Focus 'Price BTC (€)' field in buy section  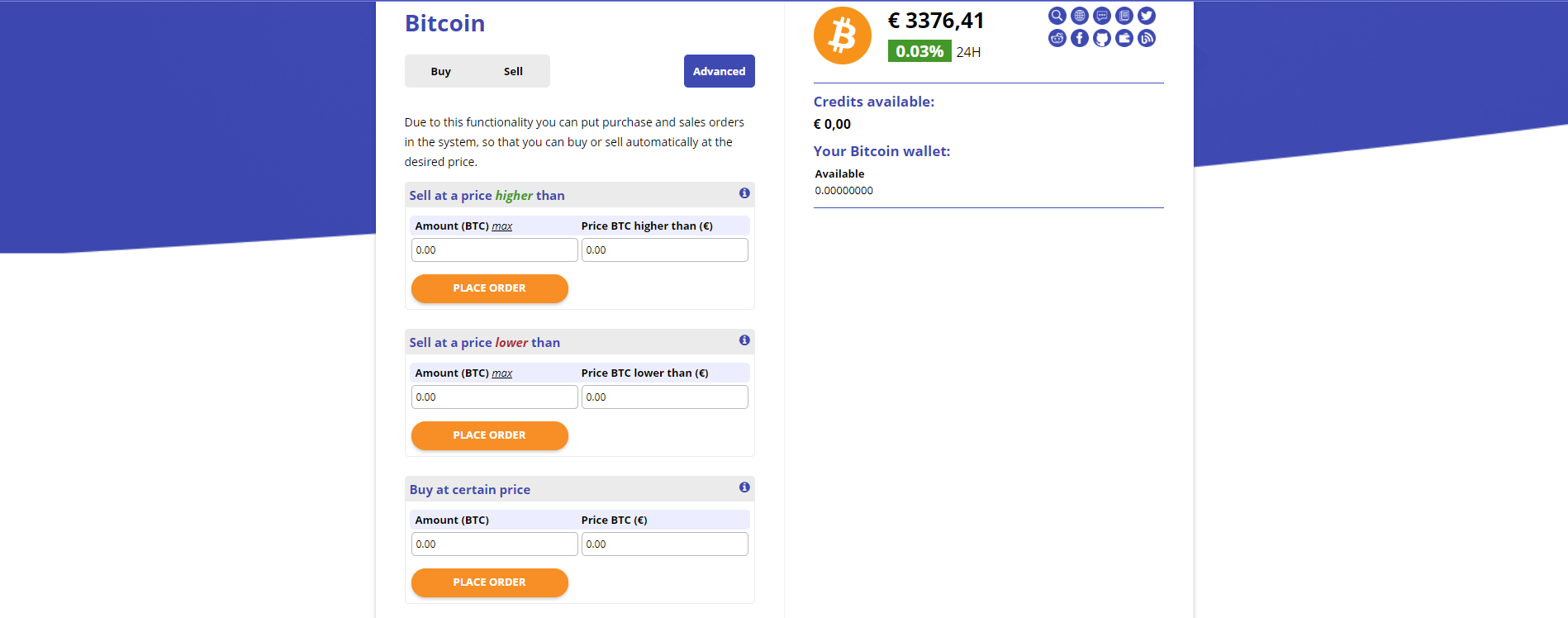(x=664, y=544)
